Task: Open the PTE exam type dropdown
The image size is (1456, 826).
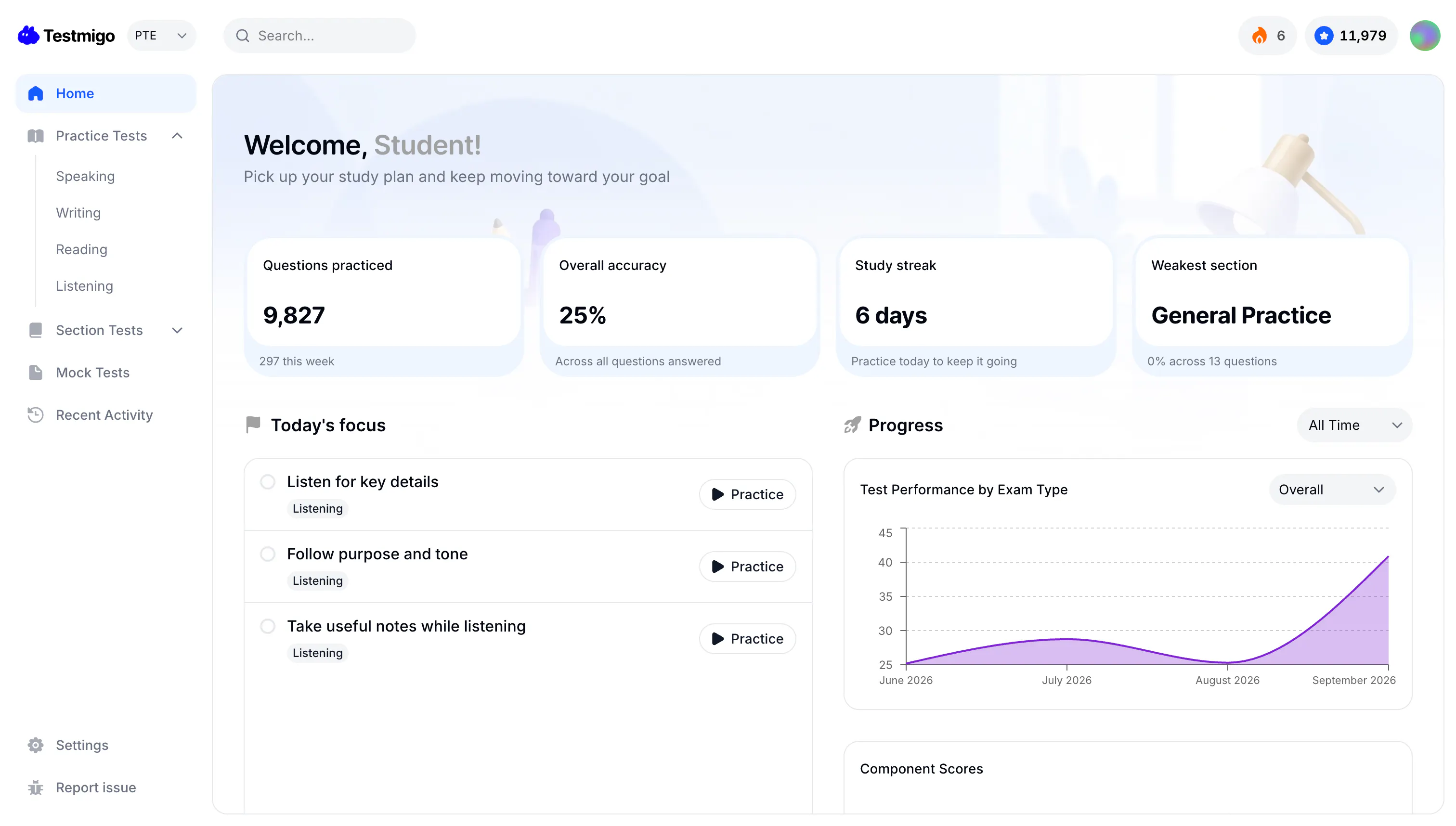Action: (x=162, y=36)
